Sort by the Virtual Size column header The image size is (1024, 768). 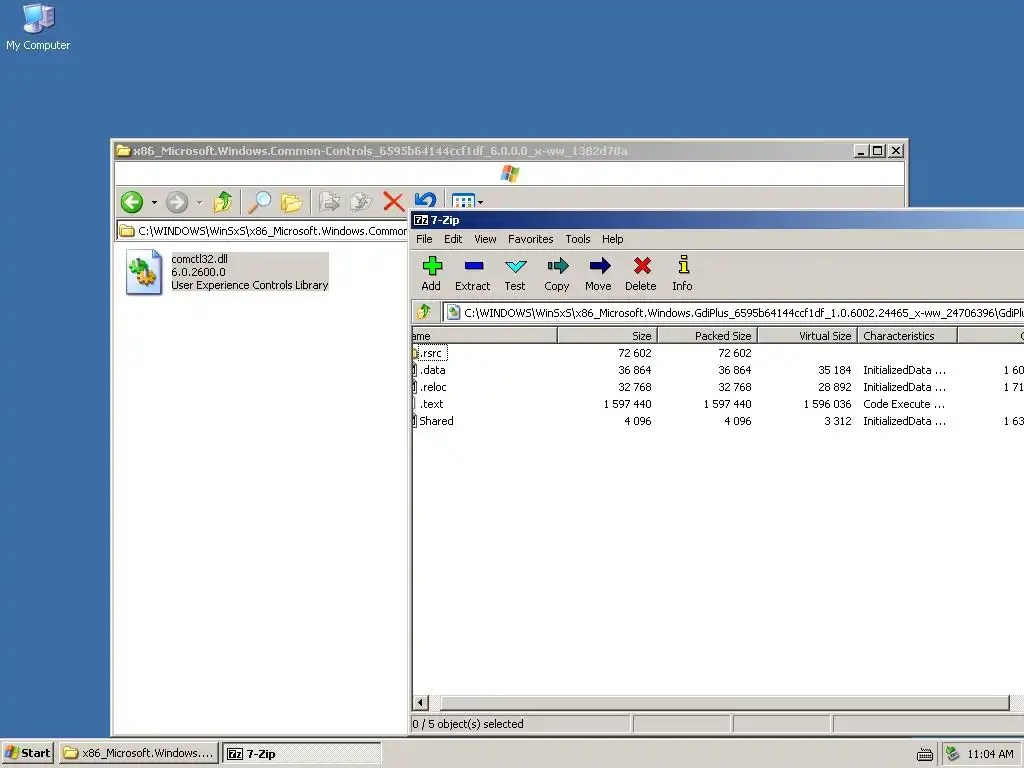click(807, 336)
